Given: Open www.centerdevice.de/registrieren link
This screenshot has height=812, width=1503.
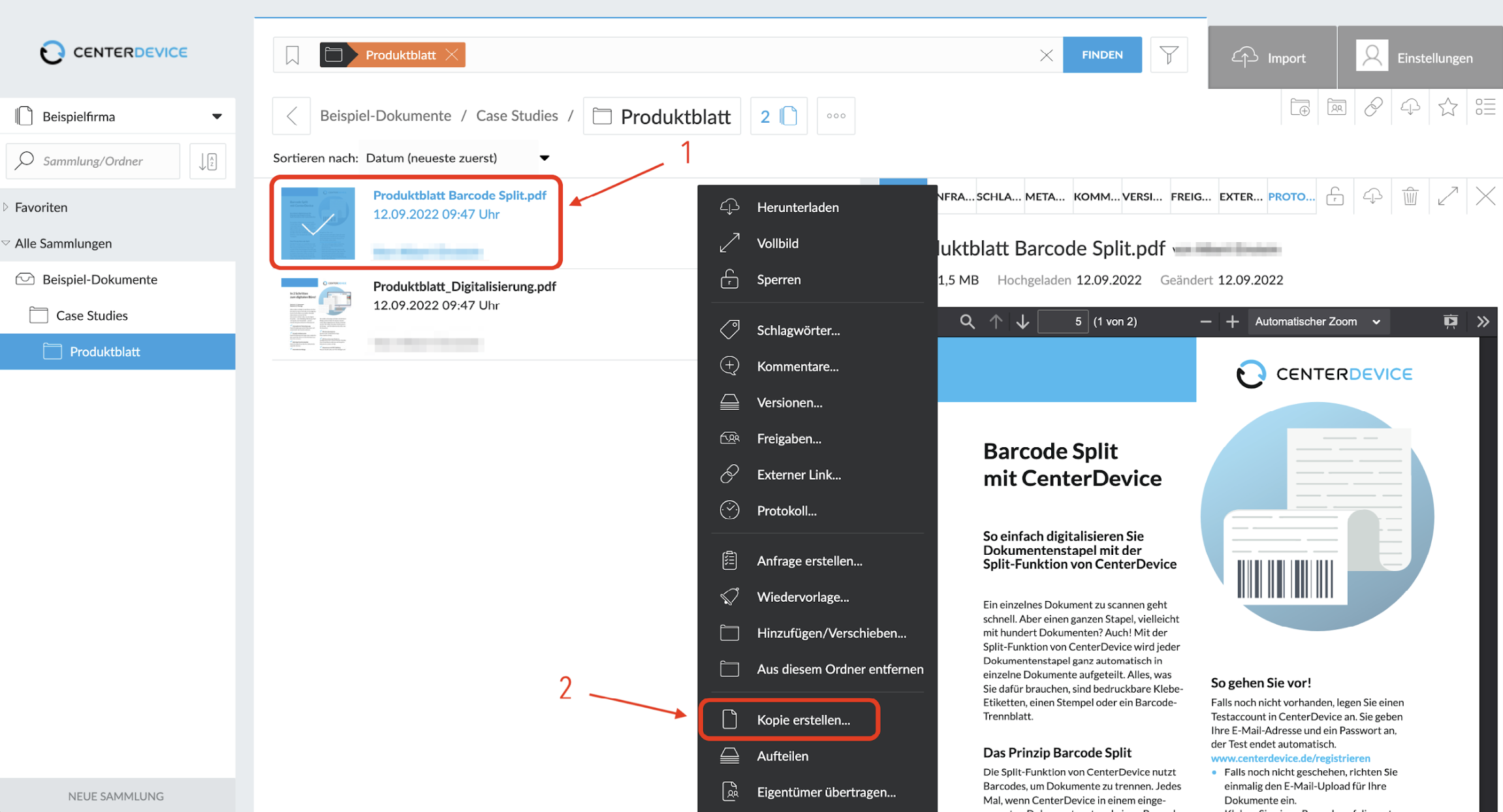Looking at the screenshot, I should pyautogui.click(x=1290, y=758).
